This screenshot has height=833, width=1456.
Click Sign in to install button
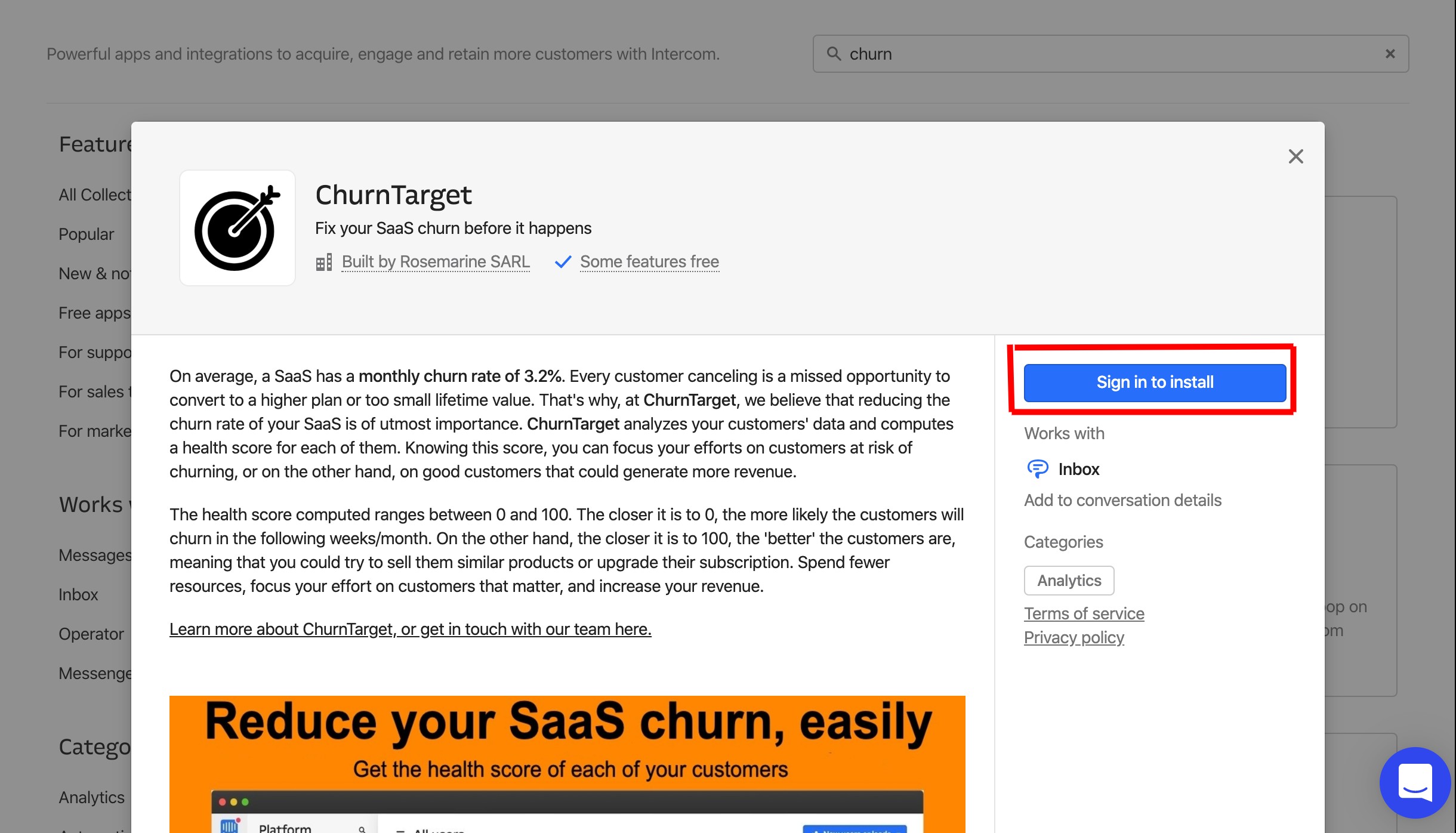coord(1156,382)
